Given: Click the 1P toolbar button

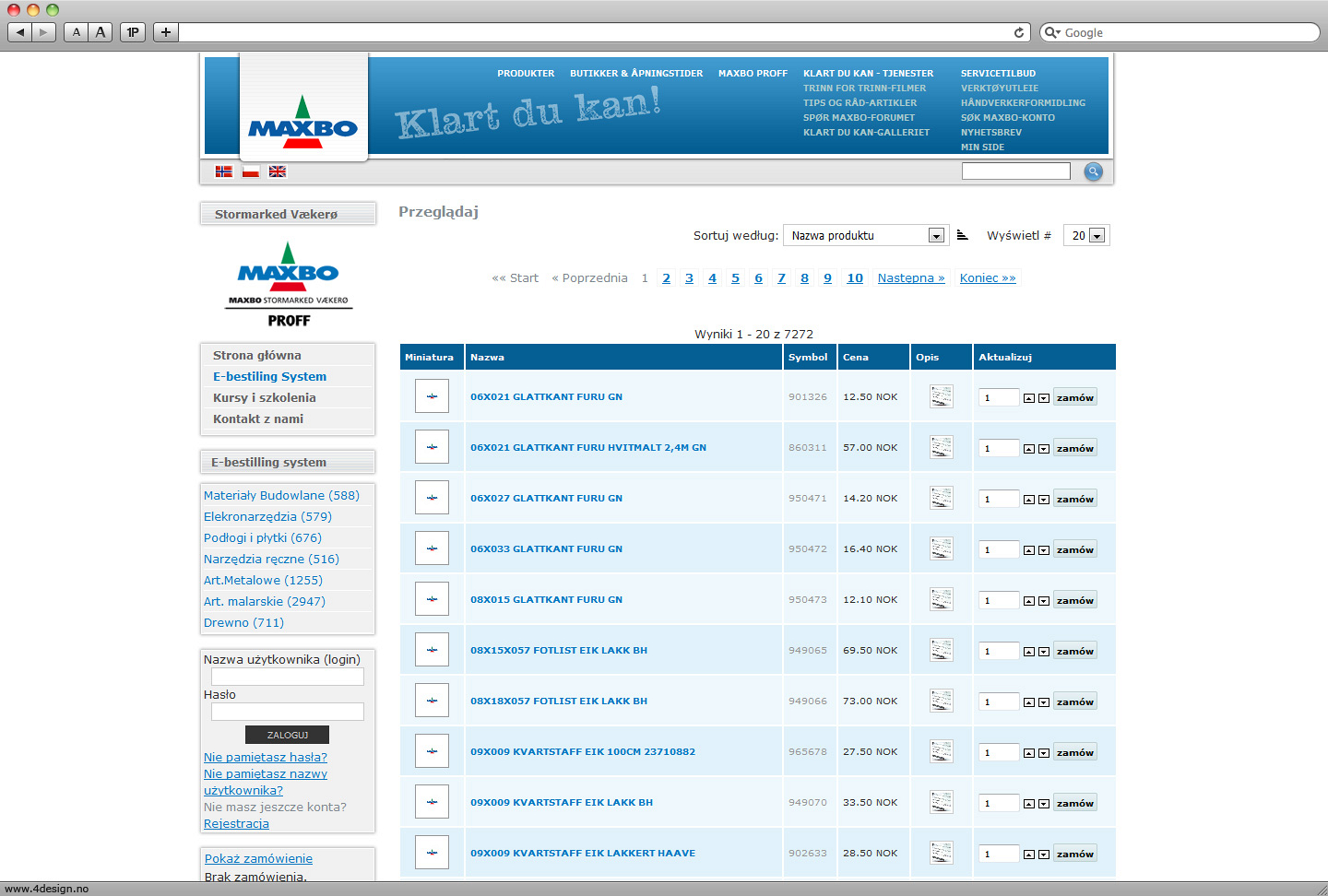Looking at the screenshot, I should (133, 32).
